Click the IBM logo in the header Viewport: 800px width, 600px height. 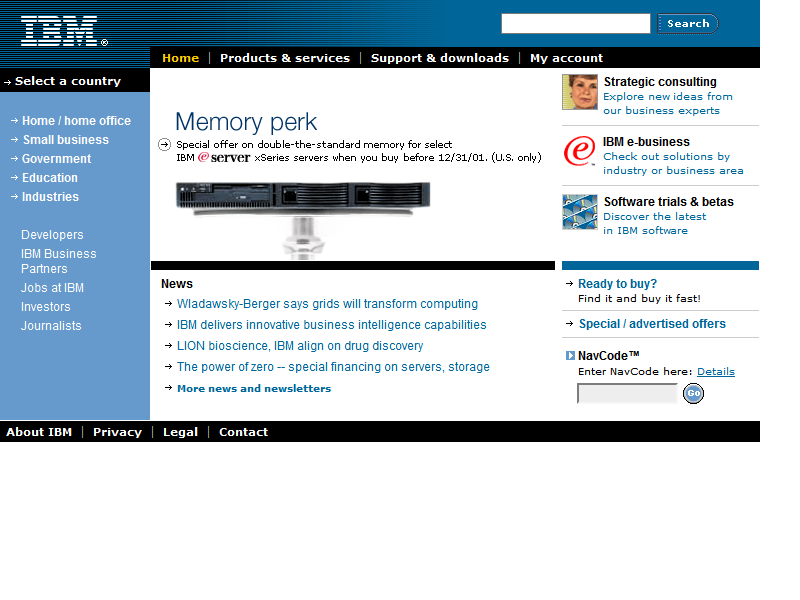64,31
